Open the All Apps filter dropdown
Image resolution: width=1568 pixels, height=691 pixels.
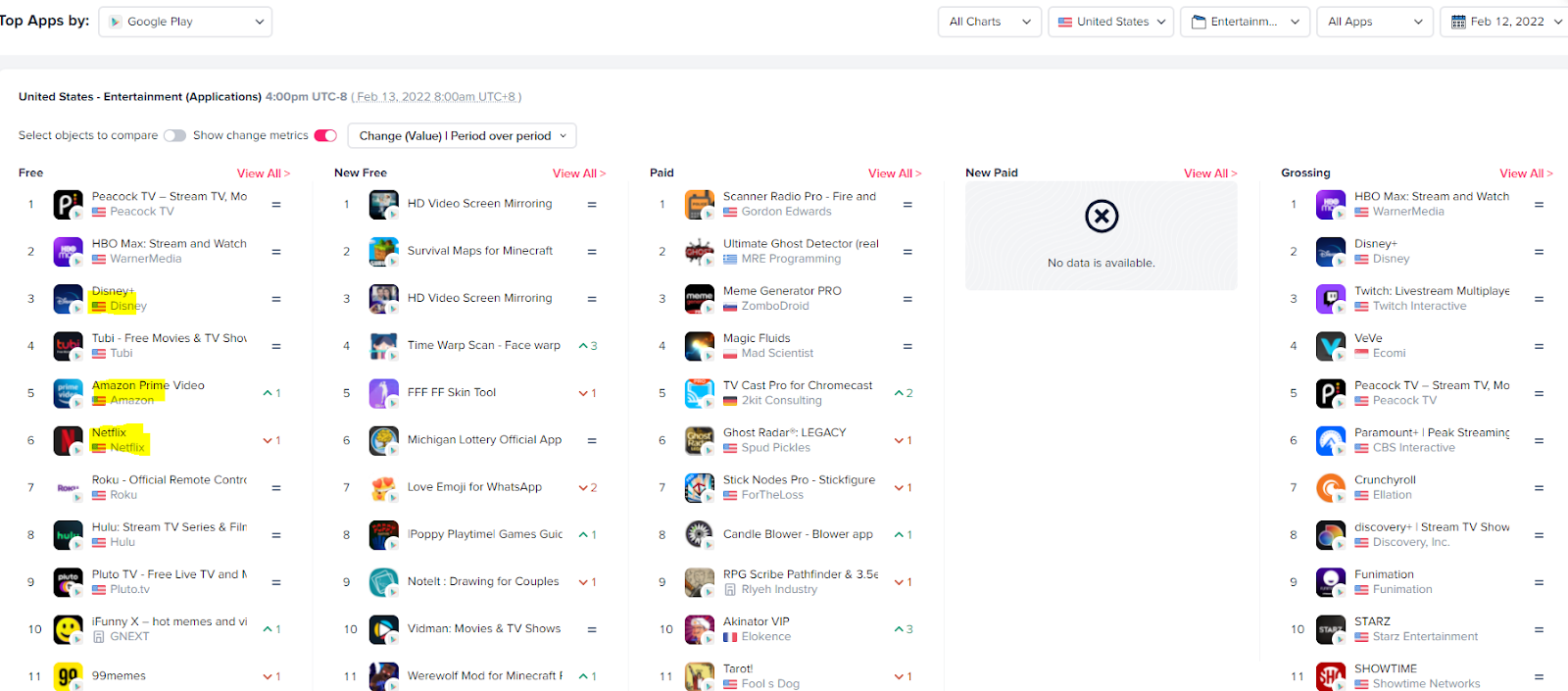pos(1374,22)
